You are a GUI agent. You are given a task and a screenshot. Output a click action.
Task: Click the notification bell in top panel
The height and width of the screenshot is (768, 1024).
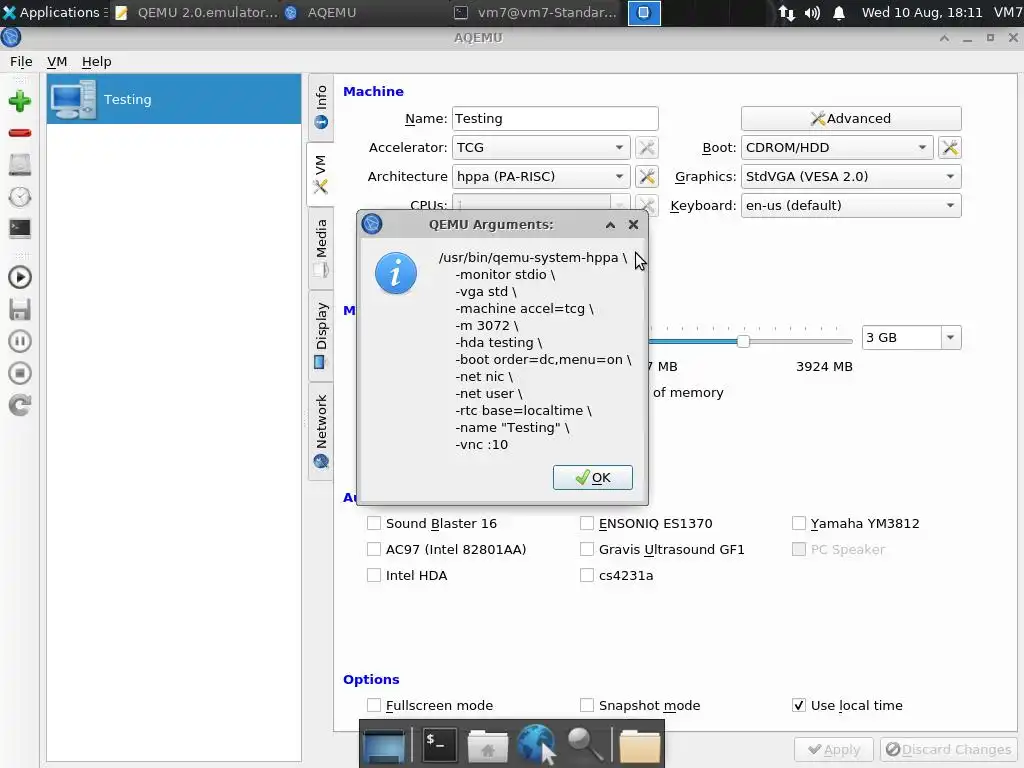(839, 13)
